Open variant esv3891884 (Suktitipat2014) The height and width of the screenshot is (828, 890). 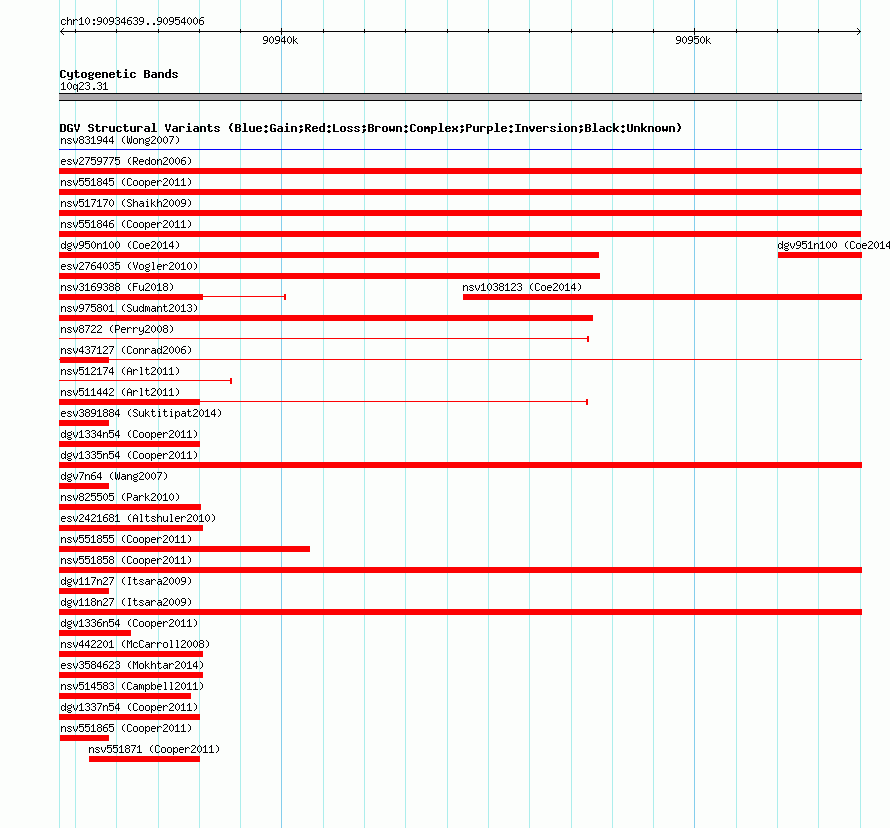(141, 413)
